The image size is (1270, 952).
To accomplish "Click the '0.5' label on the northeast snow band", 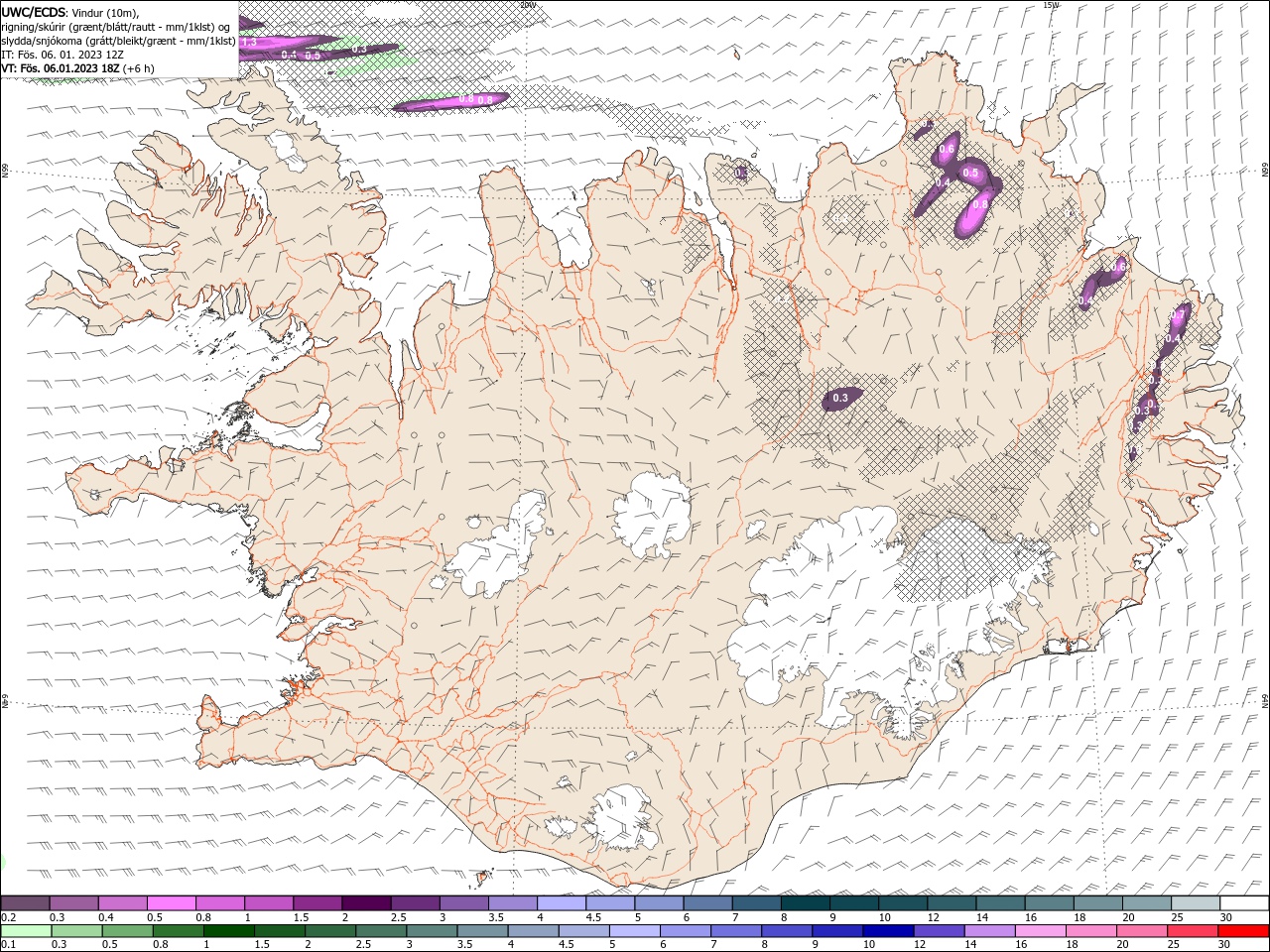I will coord(971,174).
